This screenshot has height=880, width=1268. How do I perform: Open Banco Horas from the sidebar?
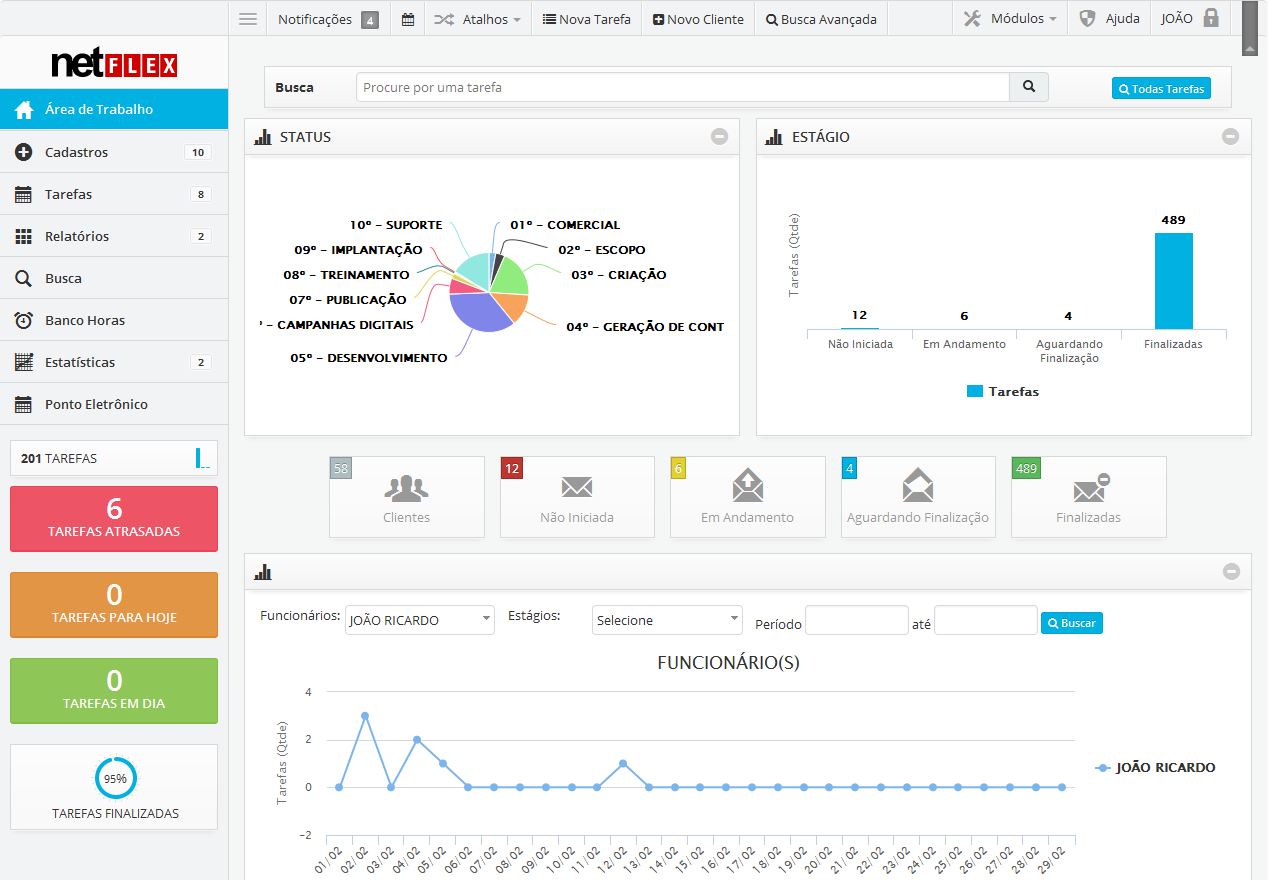point(84,321)
